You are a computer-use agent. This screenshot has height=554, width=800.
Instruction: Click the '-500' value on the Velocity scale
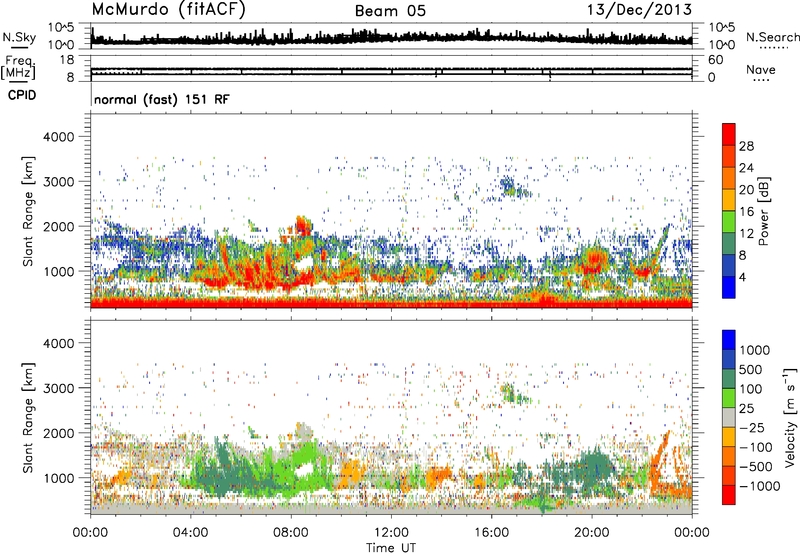point(756,467)
